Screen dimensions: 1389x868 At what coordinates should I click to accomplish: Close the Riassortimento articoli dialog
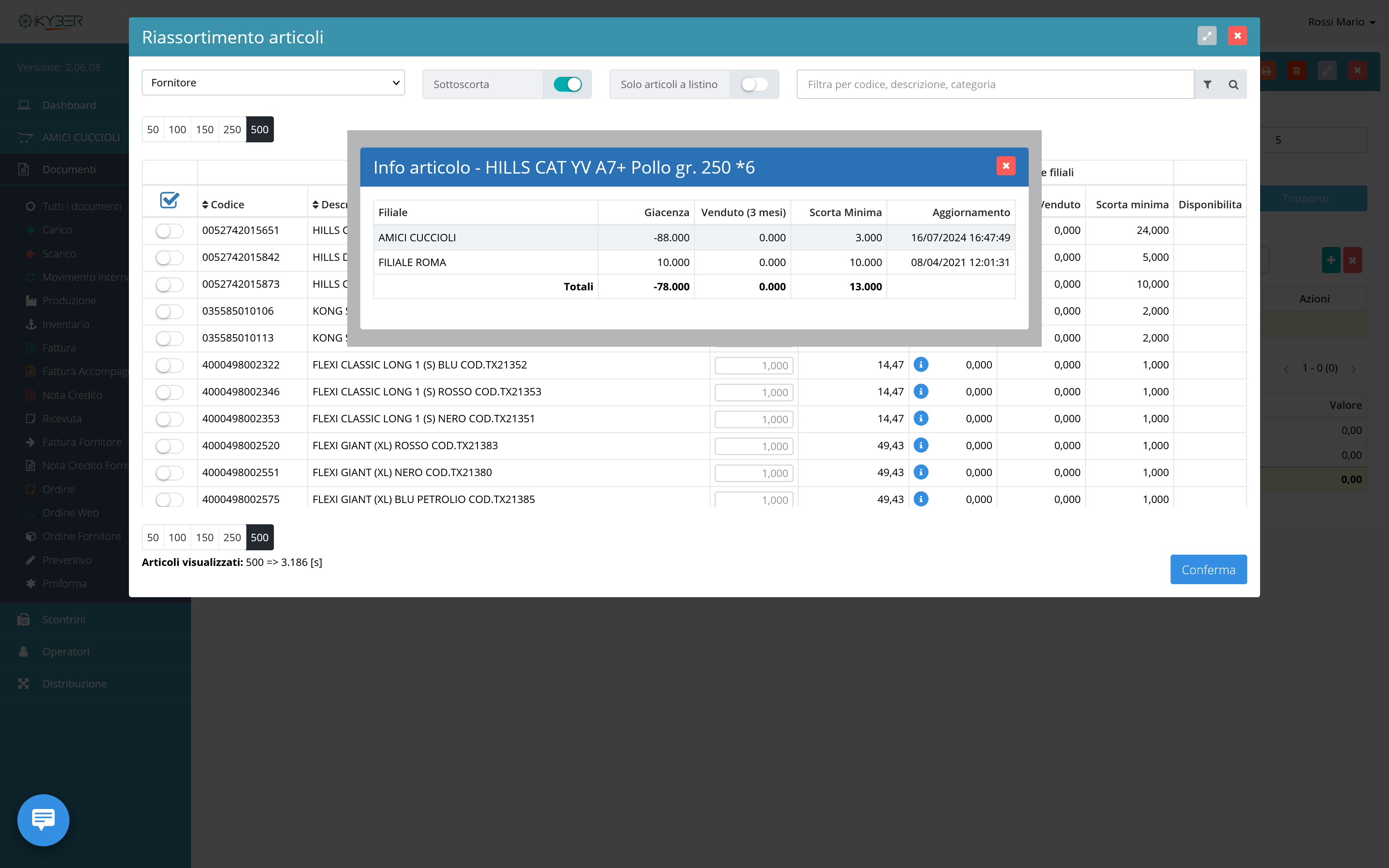pyautogui.click(x=1238, y=36)
